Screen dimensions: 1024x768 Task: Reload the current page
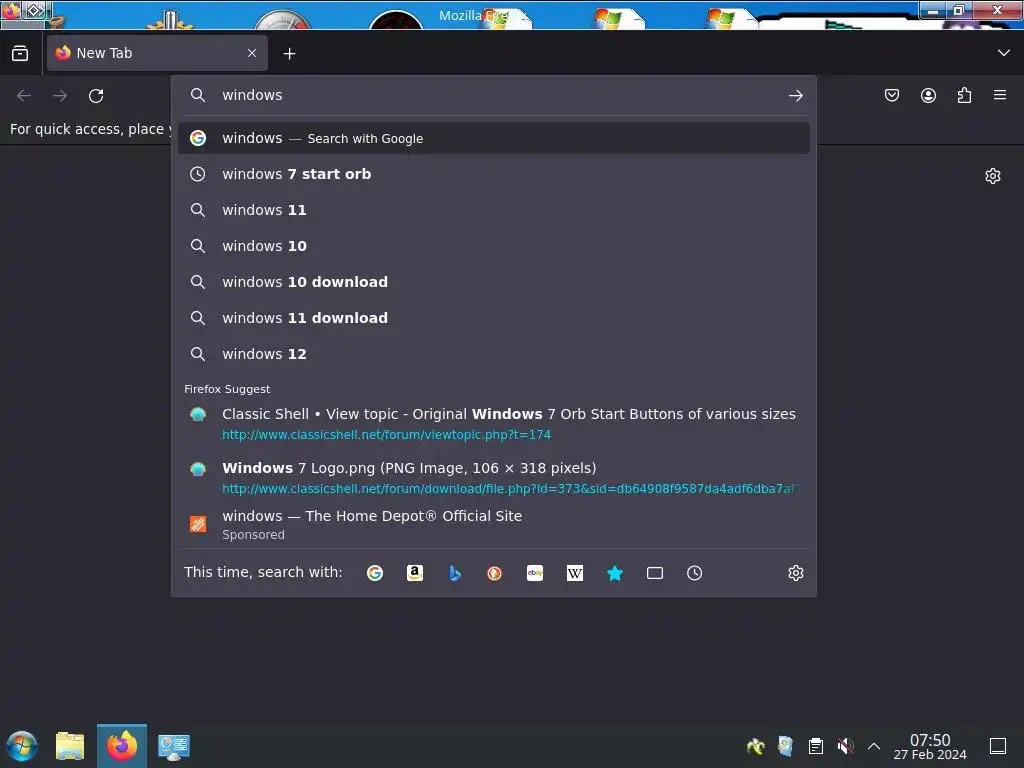click(x=96, y=96)
